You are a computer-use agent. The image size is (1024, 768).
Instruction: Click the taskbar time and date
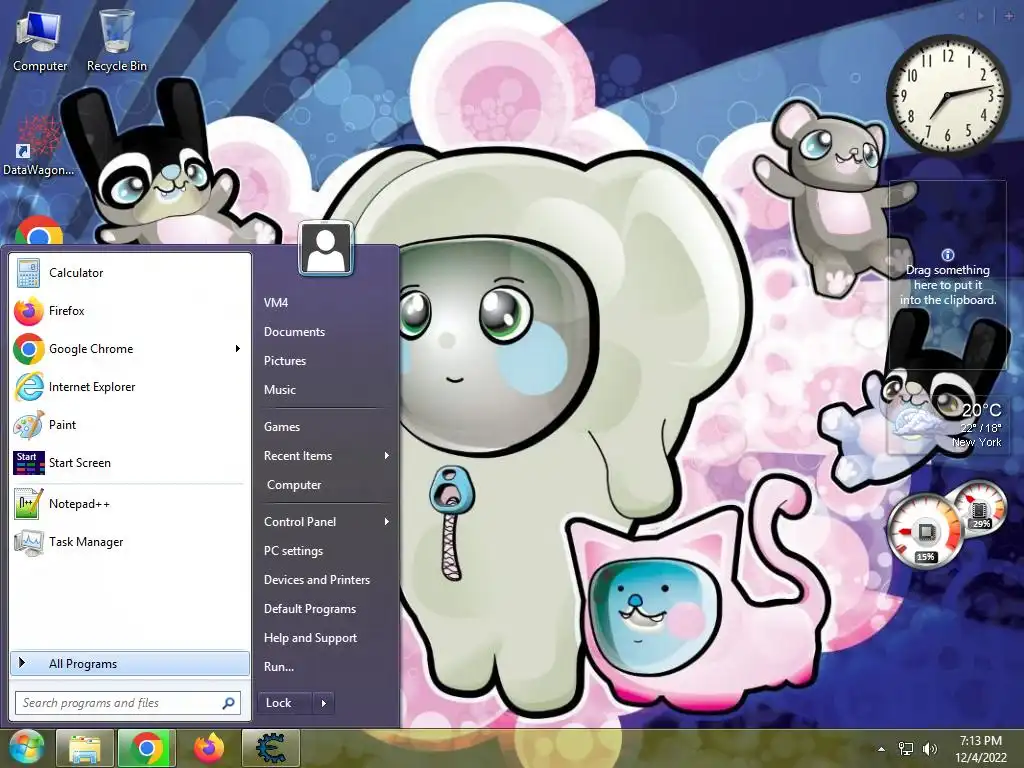[x=980, y=749]
